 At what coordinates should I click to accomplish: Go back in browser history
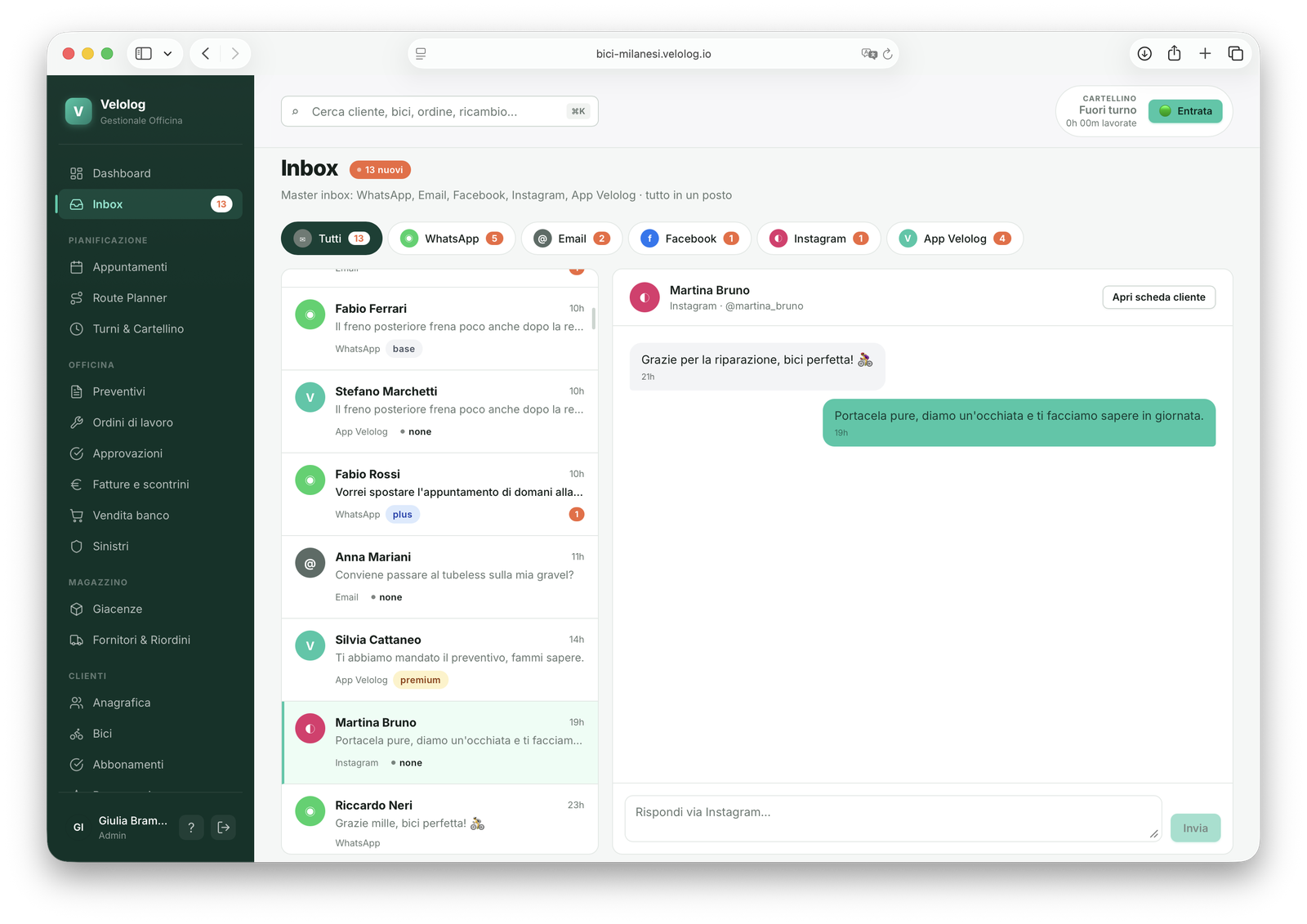pyautogui.click(x=206, y=53)
